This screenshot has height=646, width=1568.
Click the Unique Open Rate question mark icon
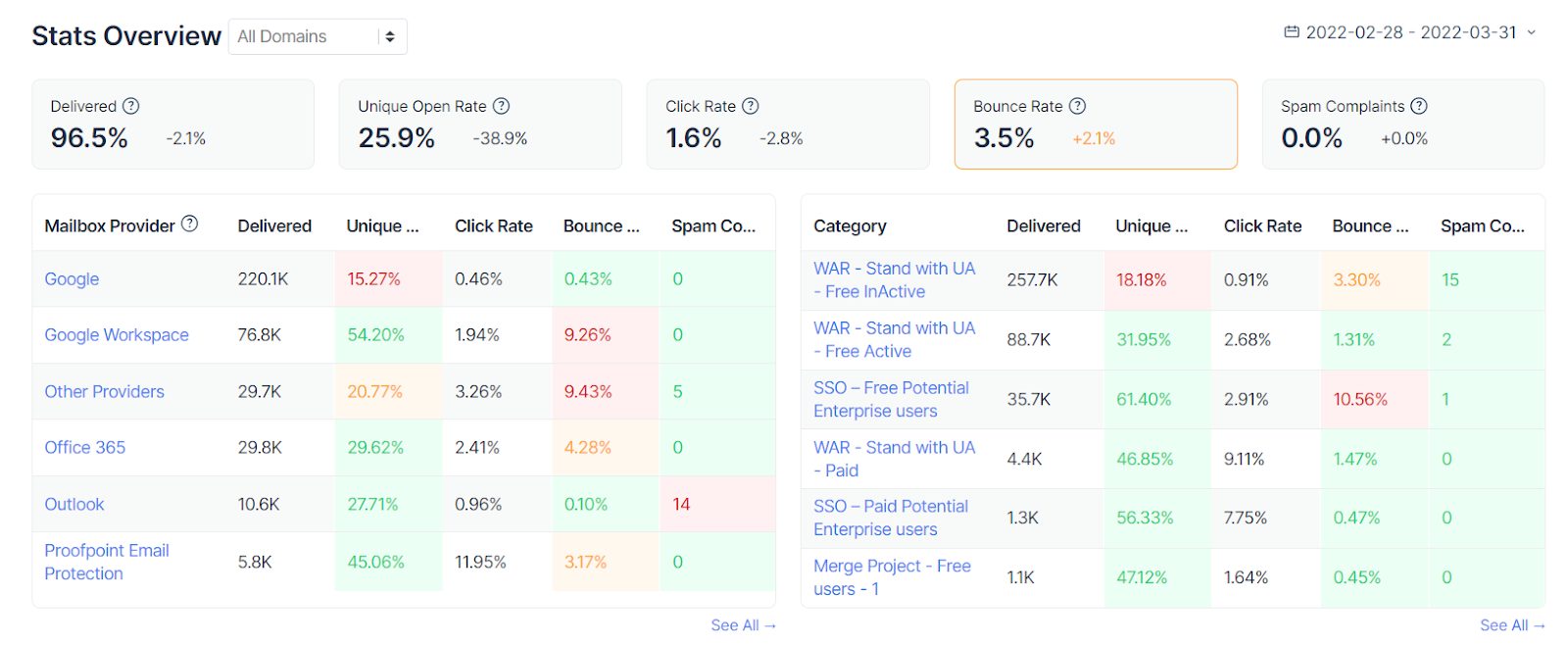pos(502,106)
